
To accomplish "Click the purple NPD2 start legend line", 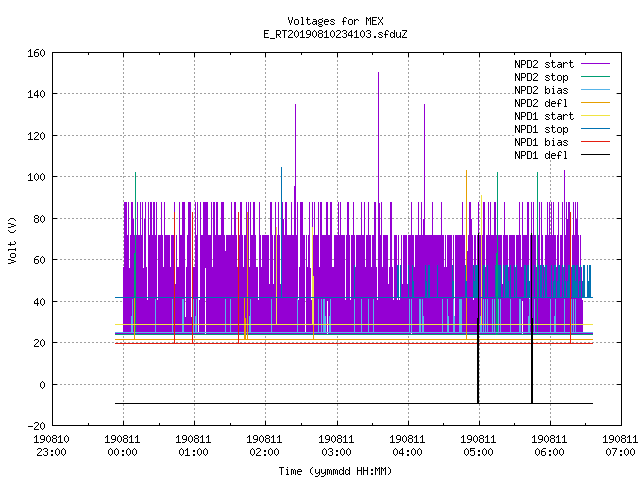I will [x=596, y=64].
